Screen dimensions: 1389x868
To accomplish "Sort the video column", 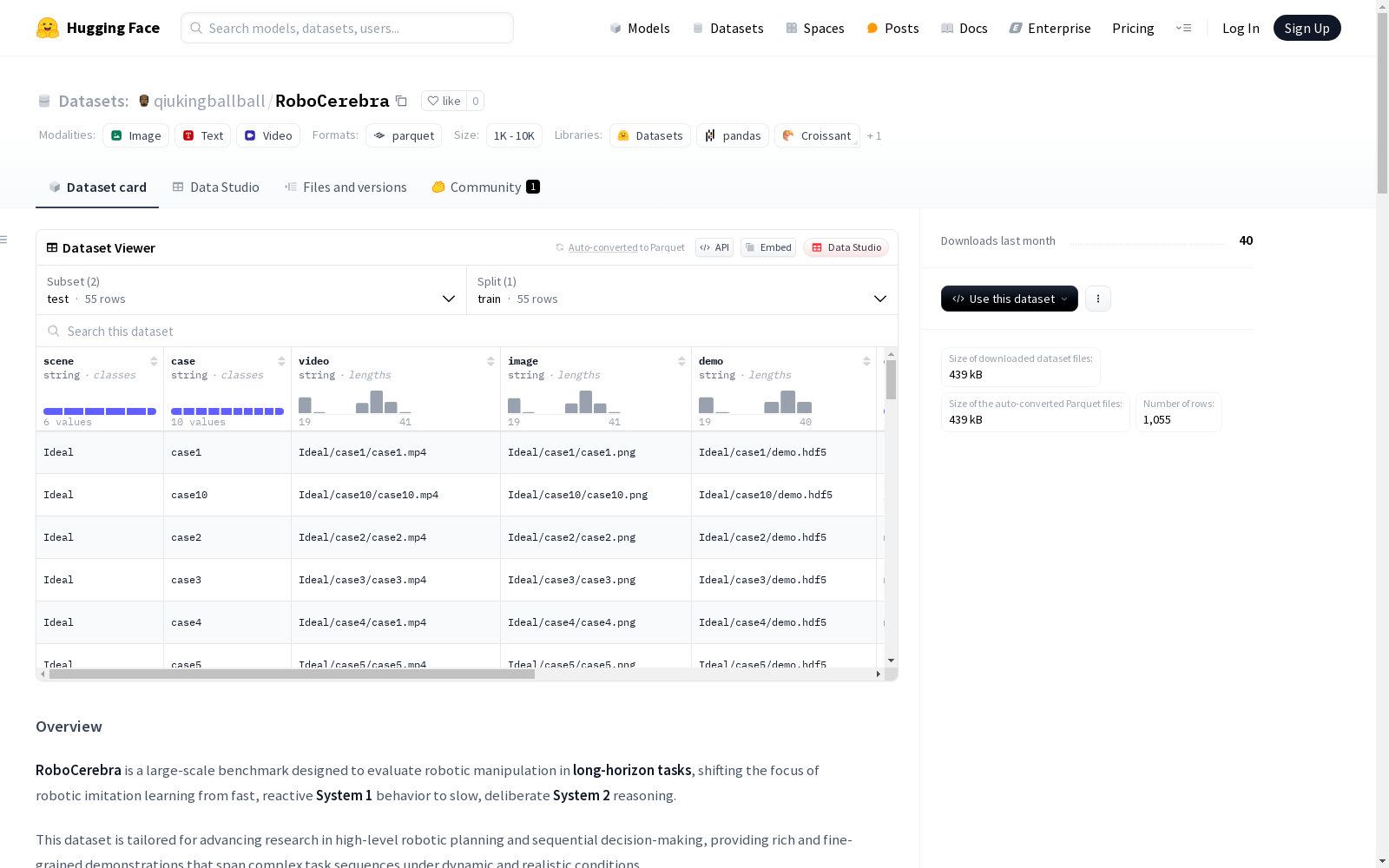I will tap(490, 361).
